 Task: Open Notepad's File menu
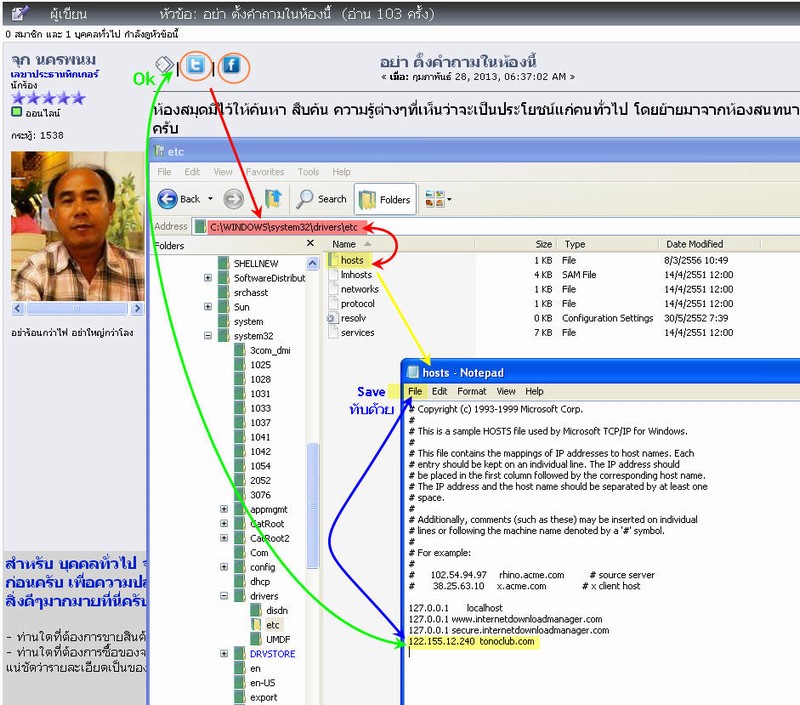coord(415,391)
